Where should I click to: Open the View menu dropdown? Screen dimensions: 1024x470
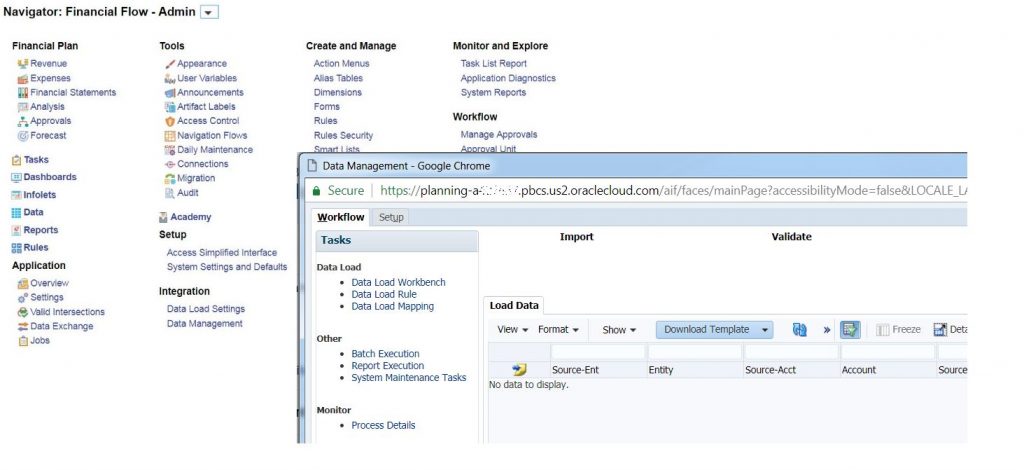(513, 330)
